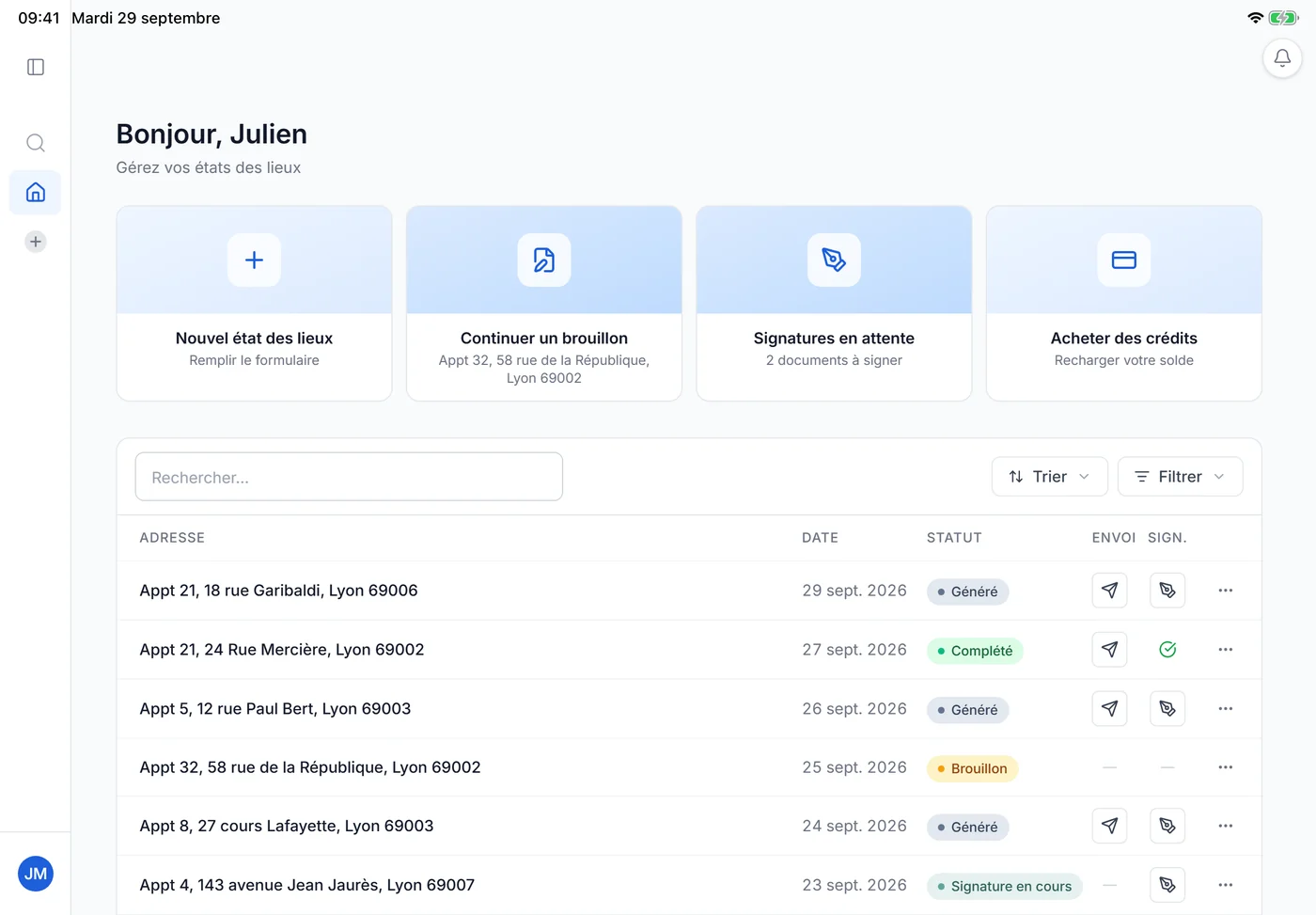Open the search icon in sidebar

(36, 143)
